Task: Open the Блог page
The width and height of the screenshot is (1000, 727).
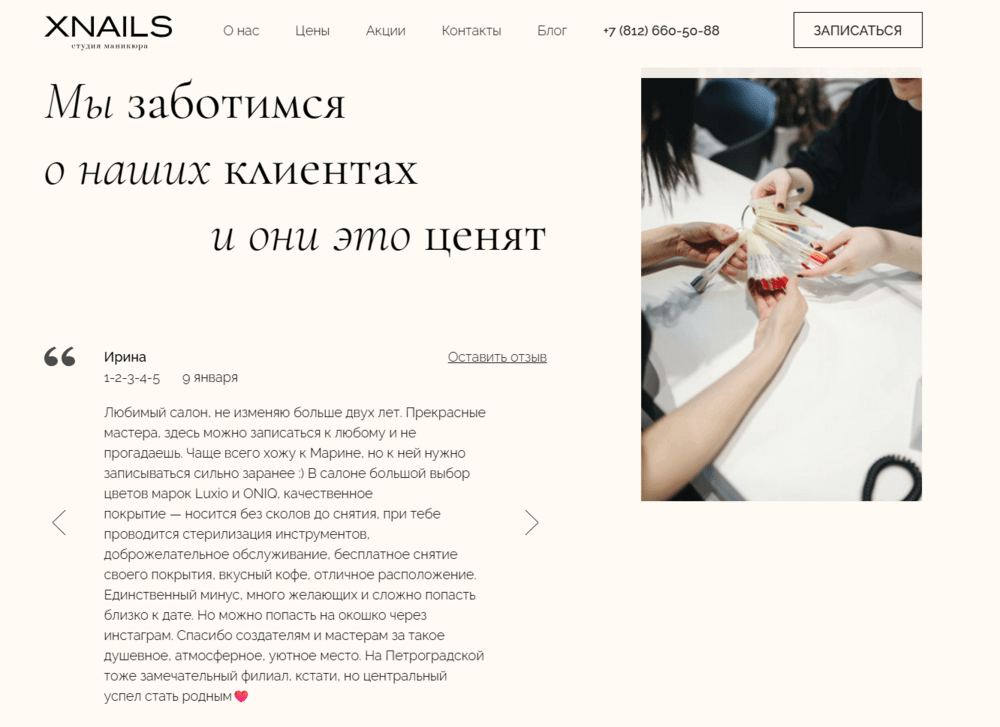Action: [552, 31]
